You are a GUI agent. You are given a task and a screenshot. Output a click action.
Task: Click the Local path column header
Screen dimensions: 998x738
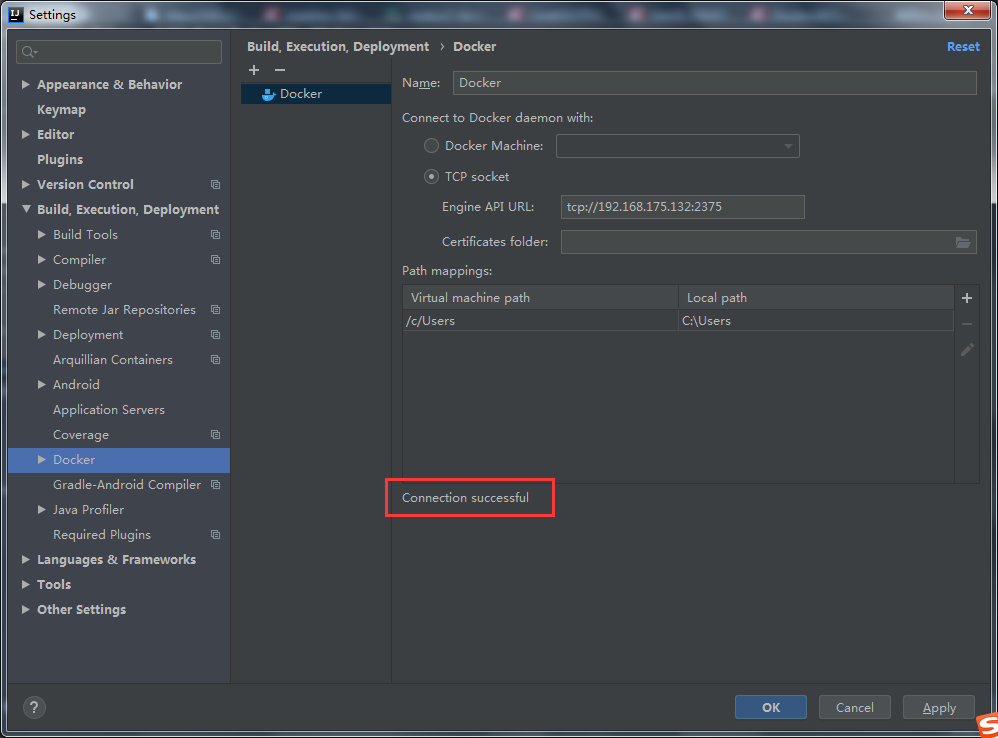click(816, 298)
